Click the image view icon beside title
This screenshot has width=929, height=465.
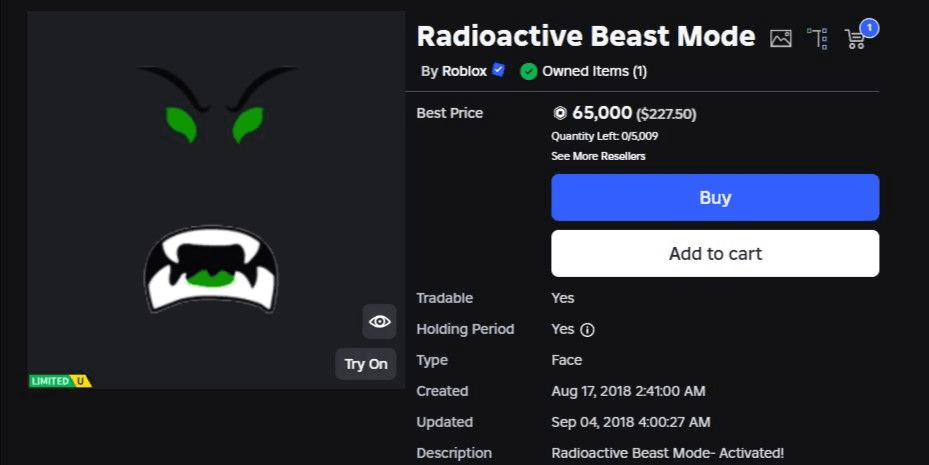[781, 39]
